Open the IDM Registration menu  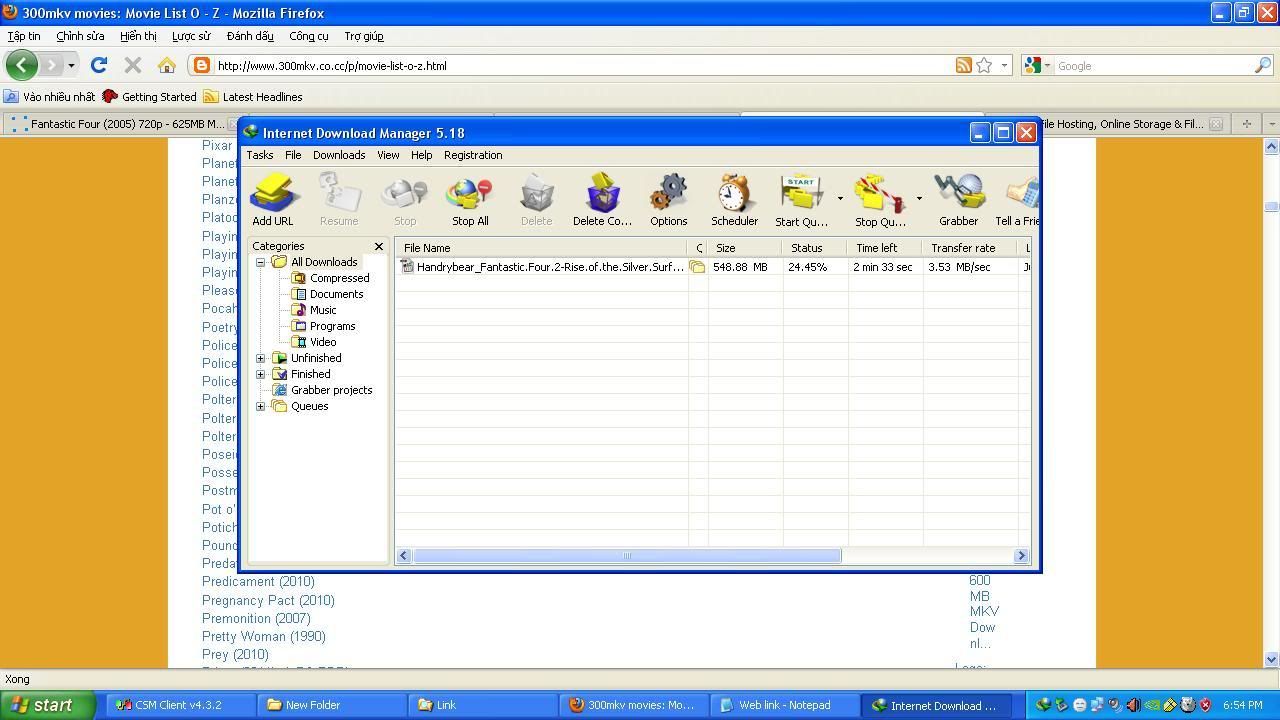click(473, 155)
